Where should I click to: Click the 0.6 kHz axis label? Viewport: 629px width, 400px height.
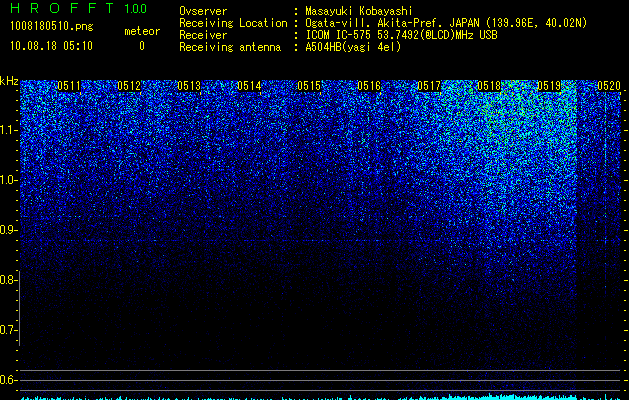click(8, 380)
